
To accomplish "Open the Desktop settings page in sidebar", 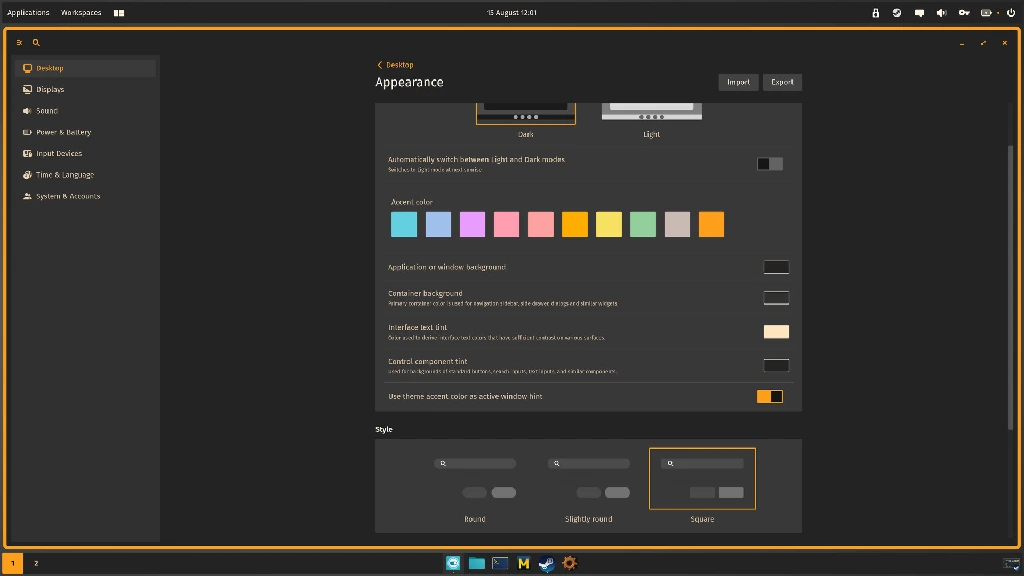I will tap(86, 68).
